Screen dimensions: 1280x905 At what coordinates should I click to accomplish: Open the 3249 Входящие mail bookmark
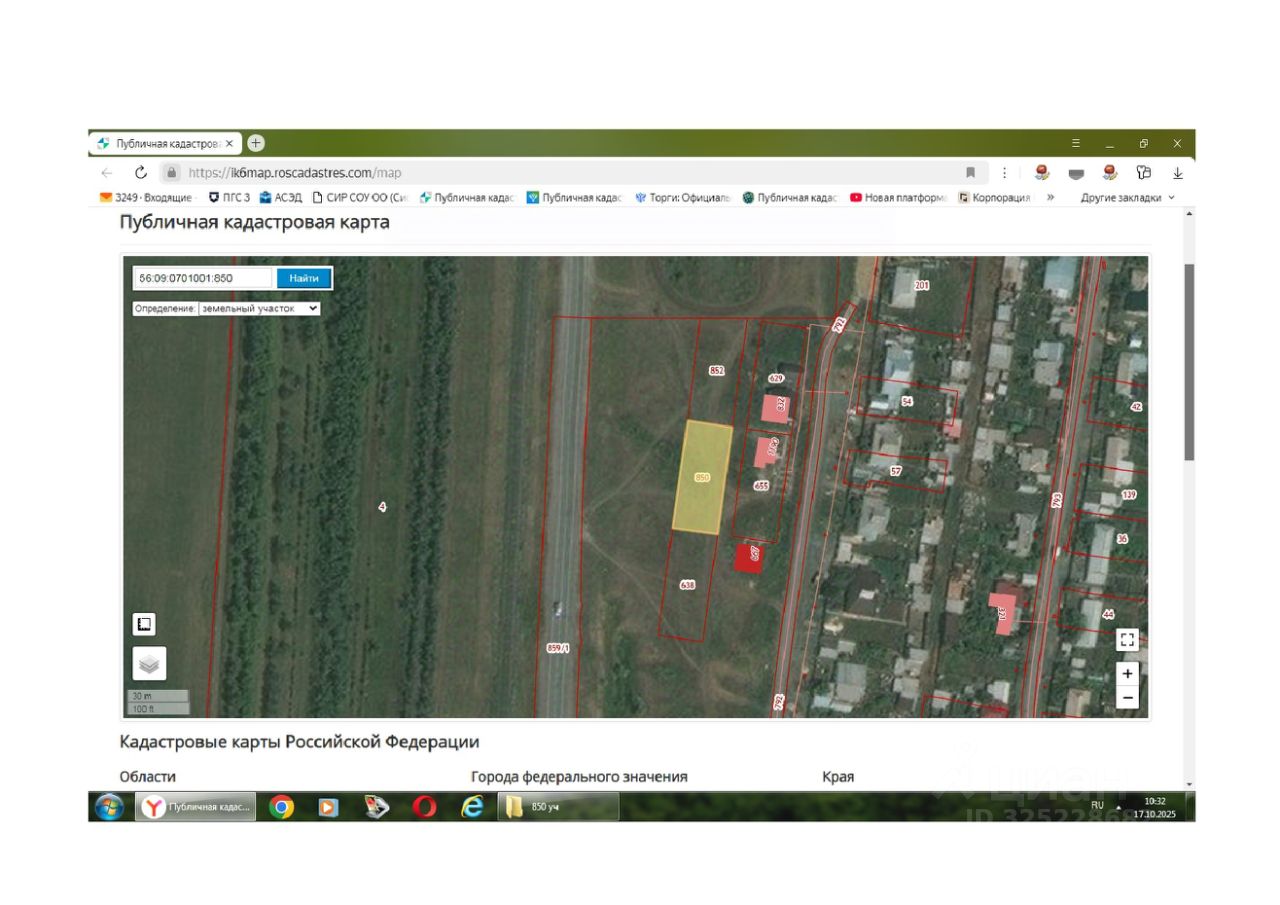pos(149,198)
